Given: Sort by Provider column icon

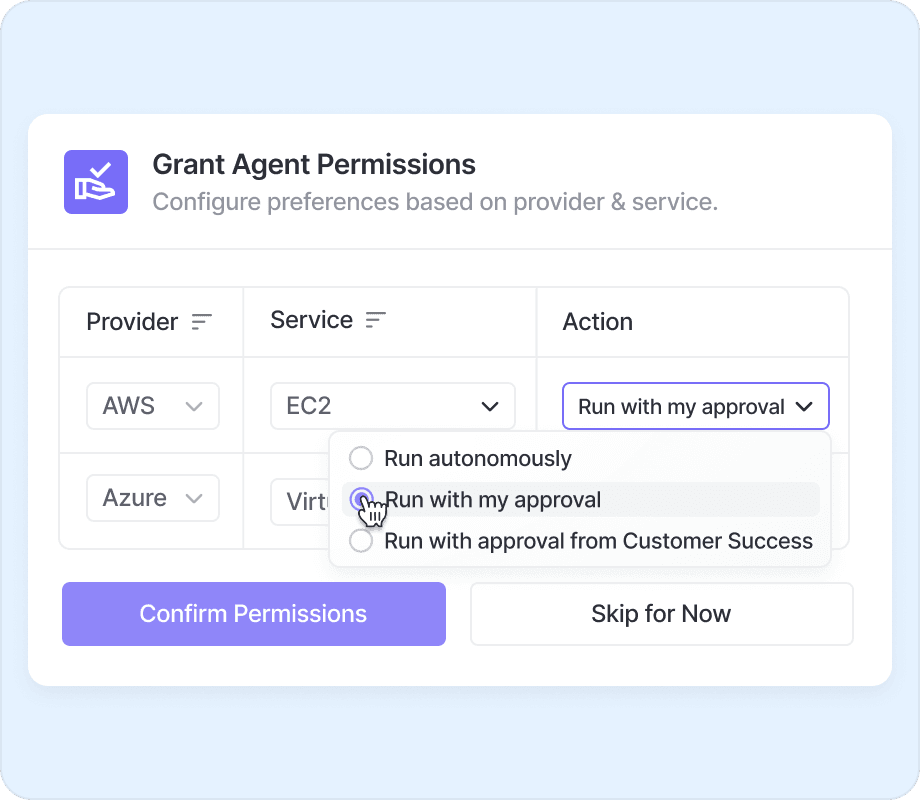Looking at the screenshot, I should (202, 322).
